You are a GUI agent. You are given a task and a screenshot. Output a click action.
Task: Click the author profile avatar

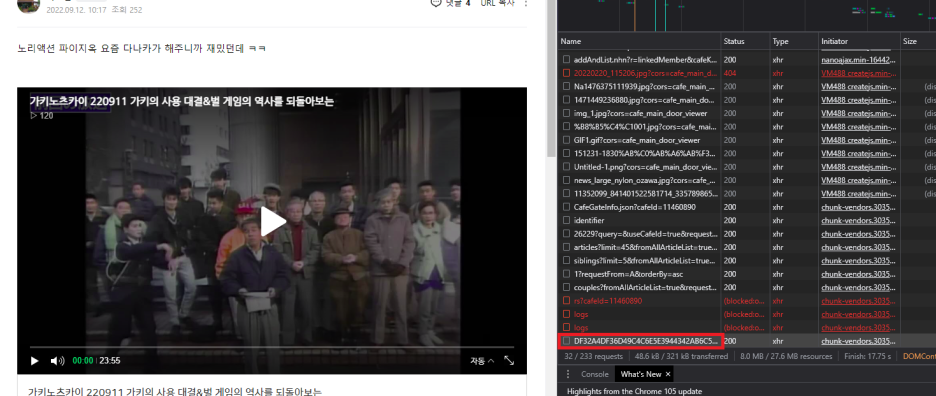(x=29, y=5)
